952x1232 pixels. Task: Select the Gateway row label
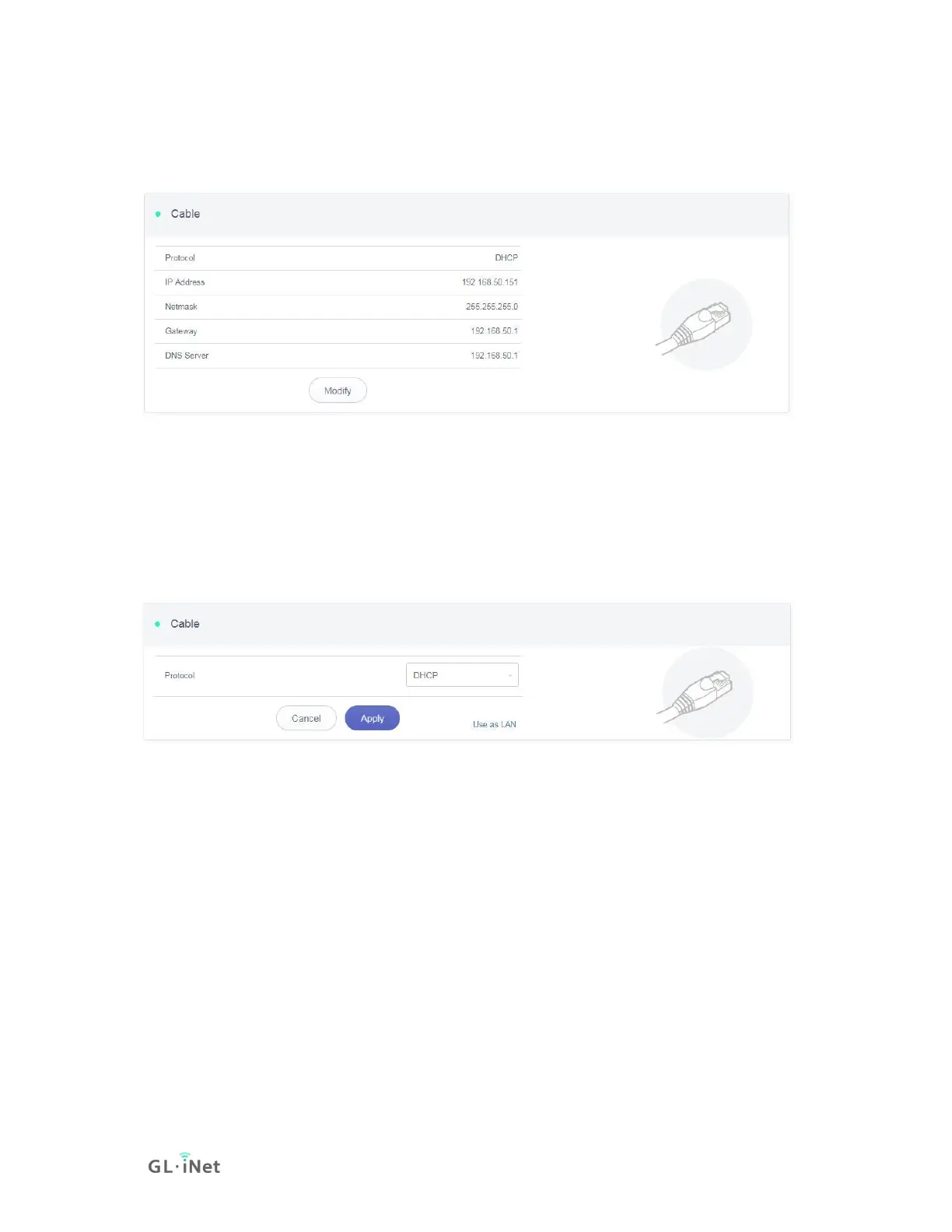pos(180,331)
